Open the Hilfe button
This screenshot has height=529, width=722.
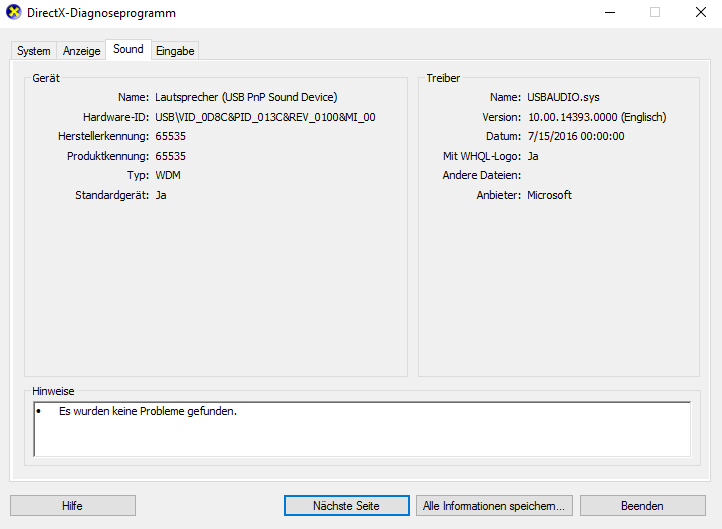pos(73,506)
